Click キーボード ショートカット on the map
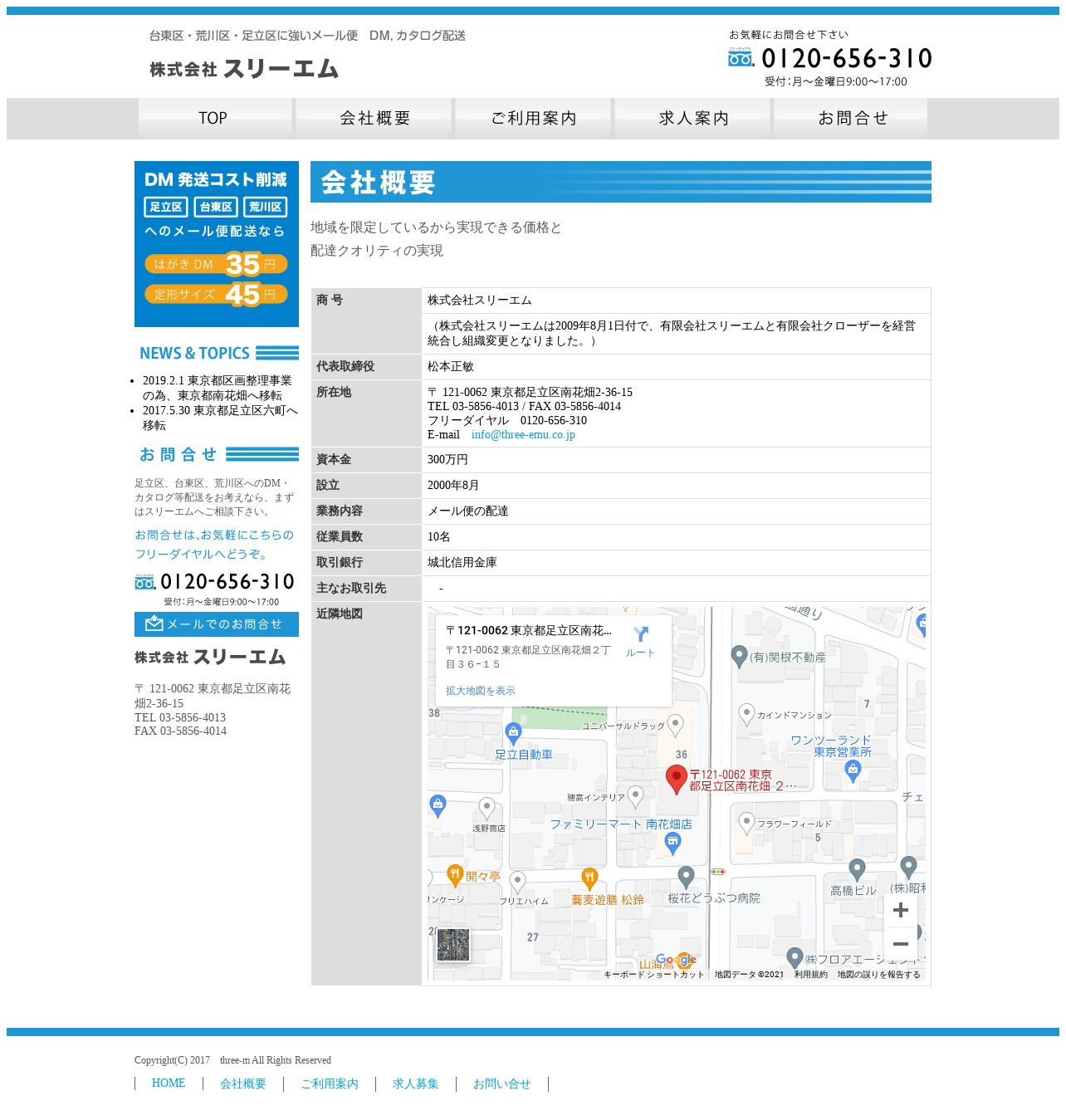The image size is (1066, 1120). point(653,975)
